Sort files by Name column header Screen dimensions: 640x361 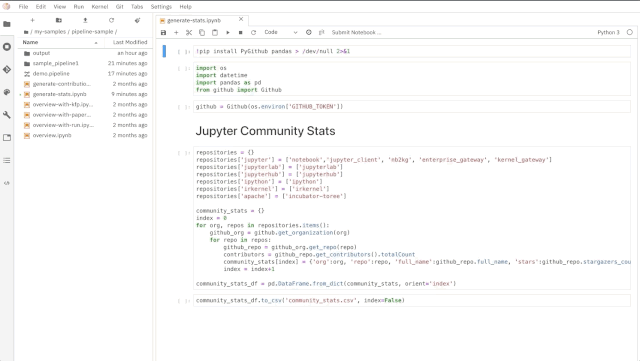tap(60, 42)
